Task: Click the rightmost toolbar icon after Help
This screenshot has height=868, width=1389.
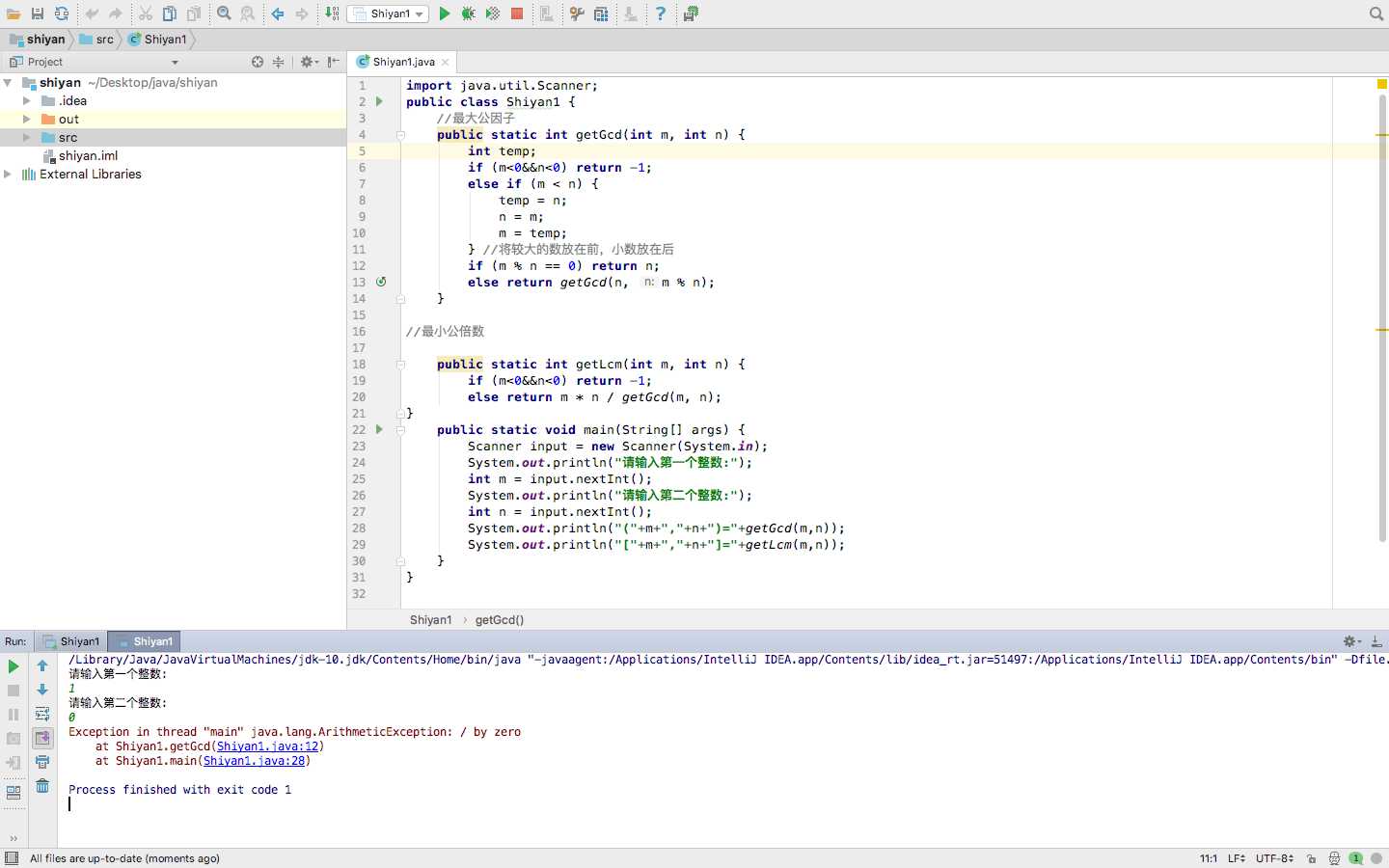Action: pyautogui.click(x=691, y=14)
